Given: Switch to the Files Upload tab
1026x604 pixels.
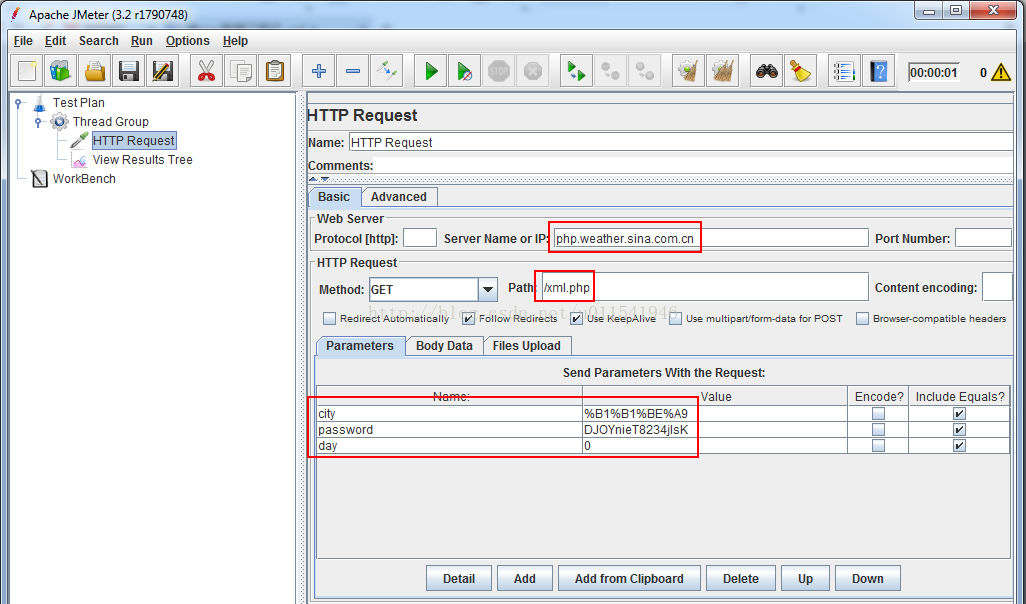Looking at the screenshot, I should [527, 346].
